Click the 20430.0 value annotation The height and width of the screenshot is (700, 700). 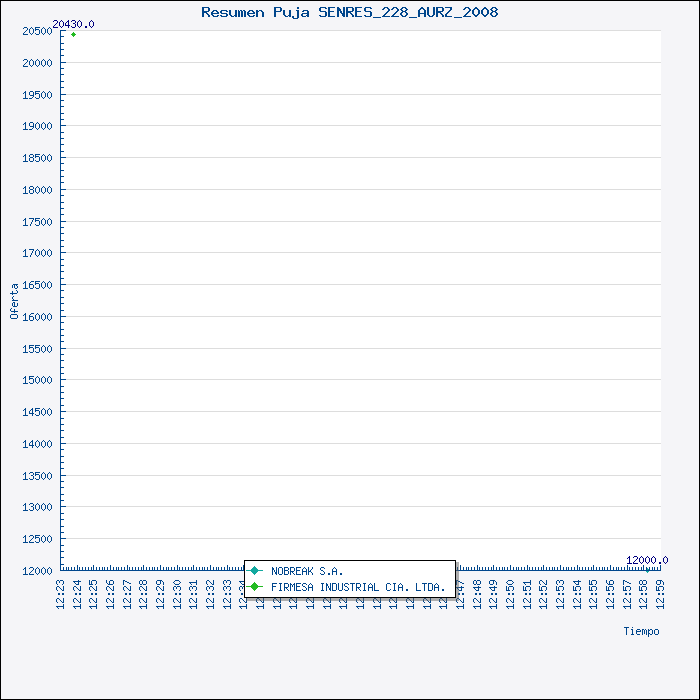(x=73, y=23)
